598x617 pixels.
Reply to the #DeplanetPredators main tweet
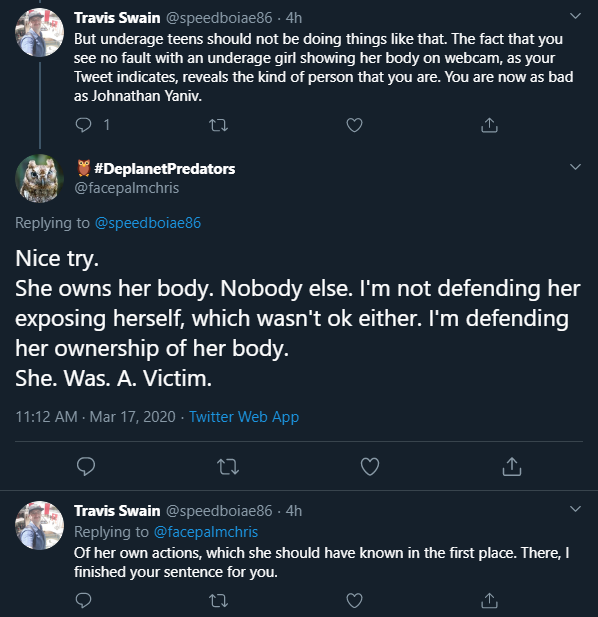(86, 467)
